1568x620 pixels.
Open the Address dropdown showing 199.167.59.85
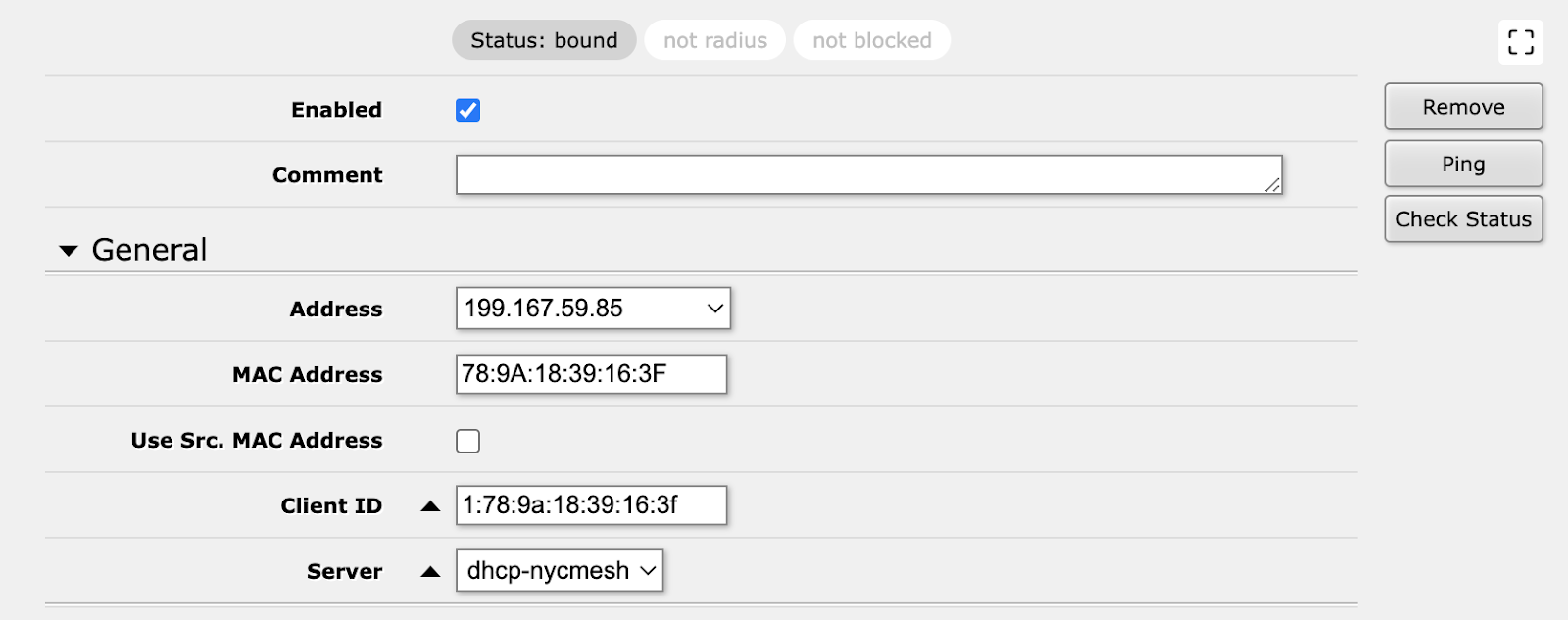coord(593,309)
